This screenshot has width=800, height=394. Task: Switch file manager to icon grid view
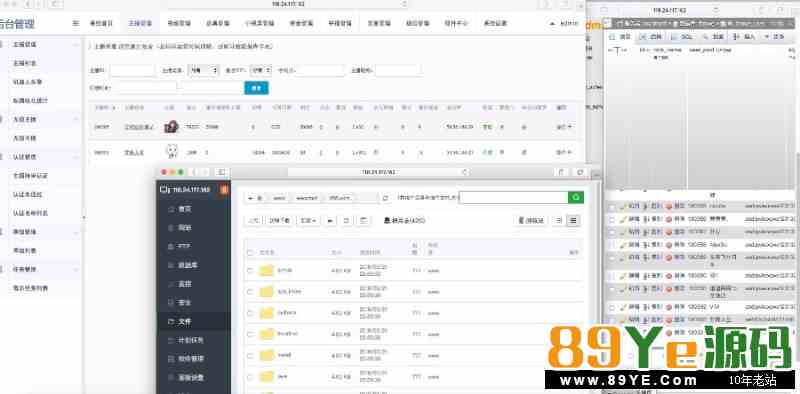pos(559,220)
